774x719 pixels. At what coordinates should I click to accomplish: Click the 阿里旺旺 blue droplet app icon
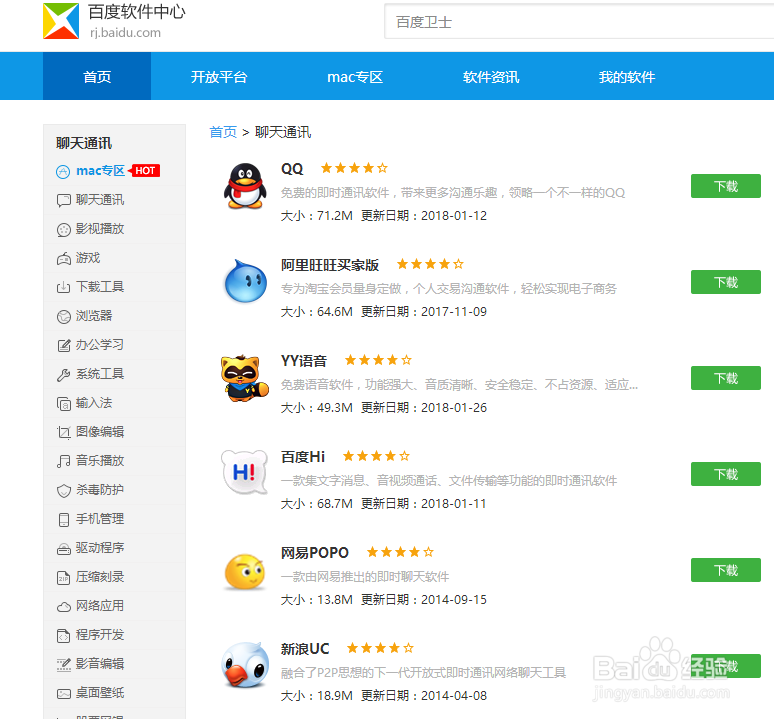point(245,281)
